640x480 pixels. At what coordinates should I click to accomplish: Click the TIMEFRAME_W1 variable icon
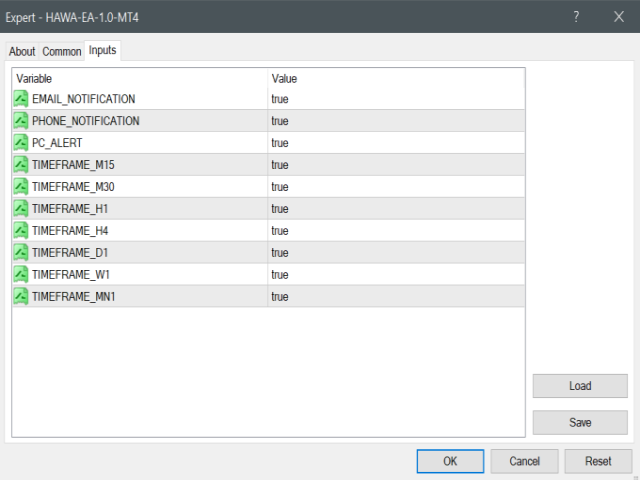21,275
